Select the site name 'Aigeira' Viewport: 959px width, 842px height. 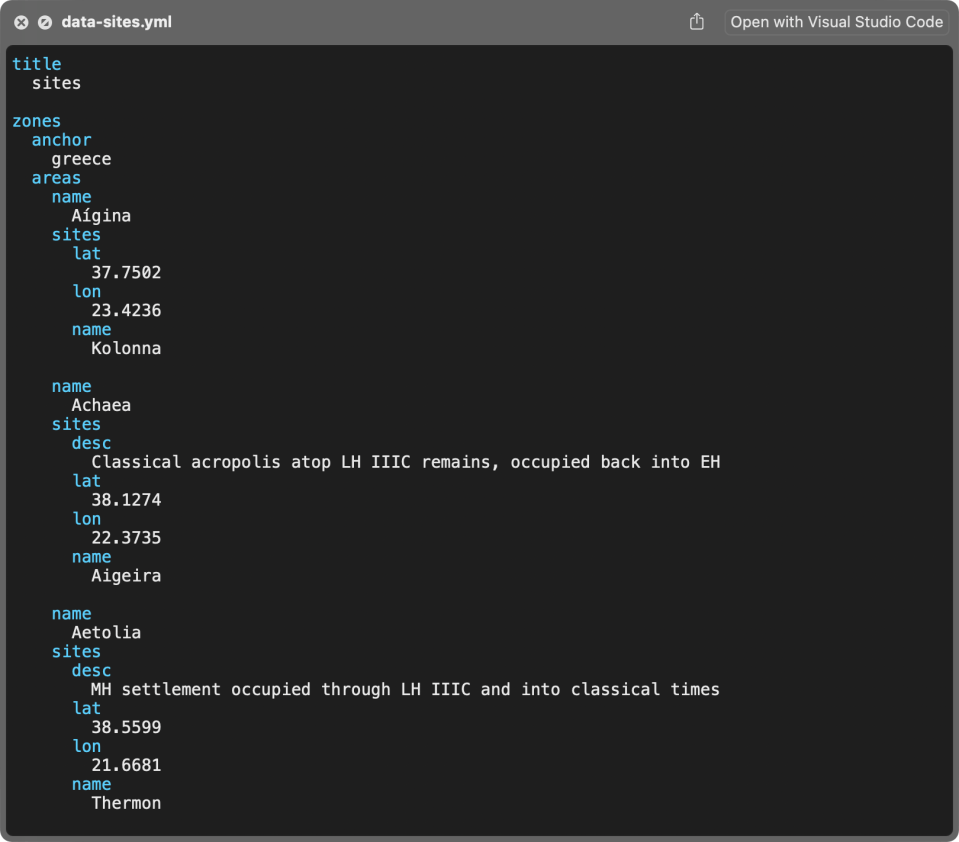tap(126, 576)
